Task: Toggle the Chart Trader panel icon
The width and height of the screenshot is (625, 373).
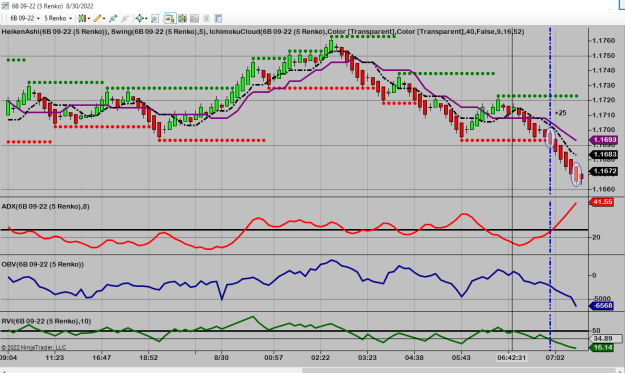Action: pos(170,18)
